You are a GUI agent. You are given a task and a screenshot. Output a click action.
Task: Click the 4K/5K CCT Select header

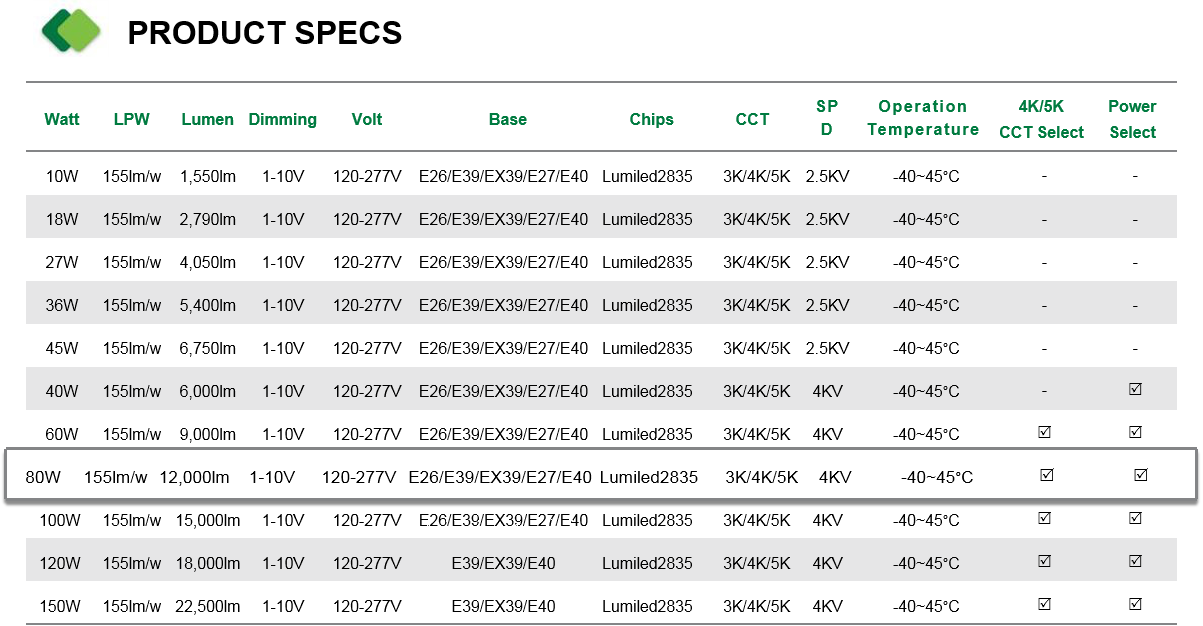[1041, 119]
